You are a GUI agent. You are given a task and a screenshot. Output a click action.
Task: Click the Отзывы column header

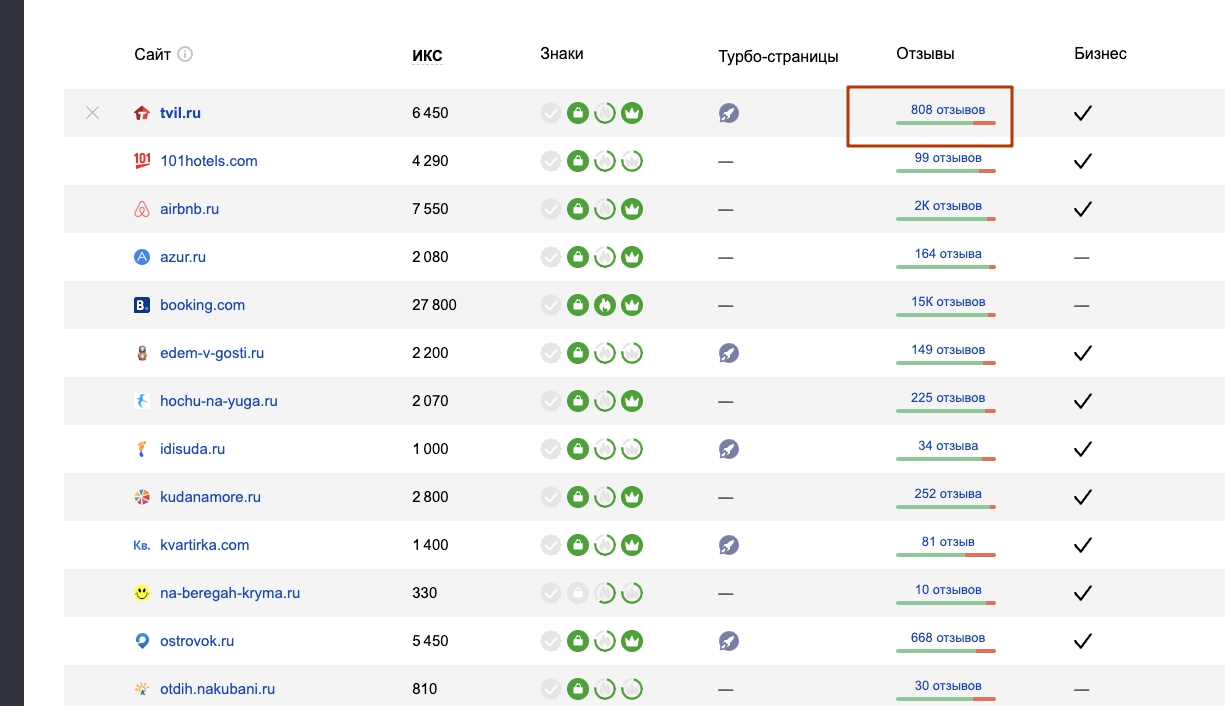pos(925,54)
